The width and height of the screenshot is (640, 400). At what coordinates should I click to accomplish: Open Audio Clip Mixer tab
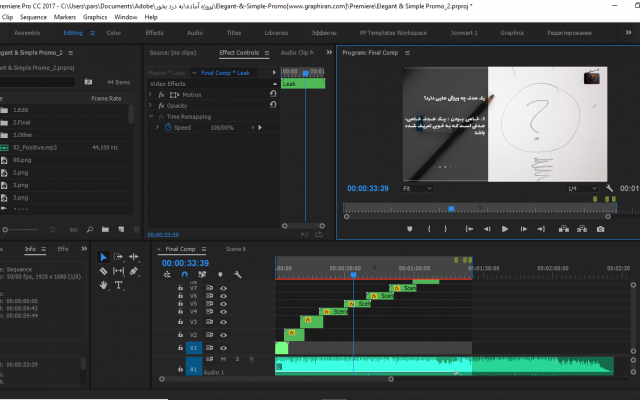pos(297,53)
